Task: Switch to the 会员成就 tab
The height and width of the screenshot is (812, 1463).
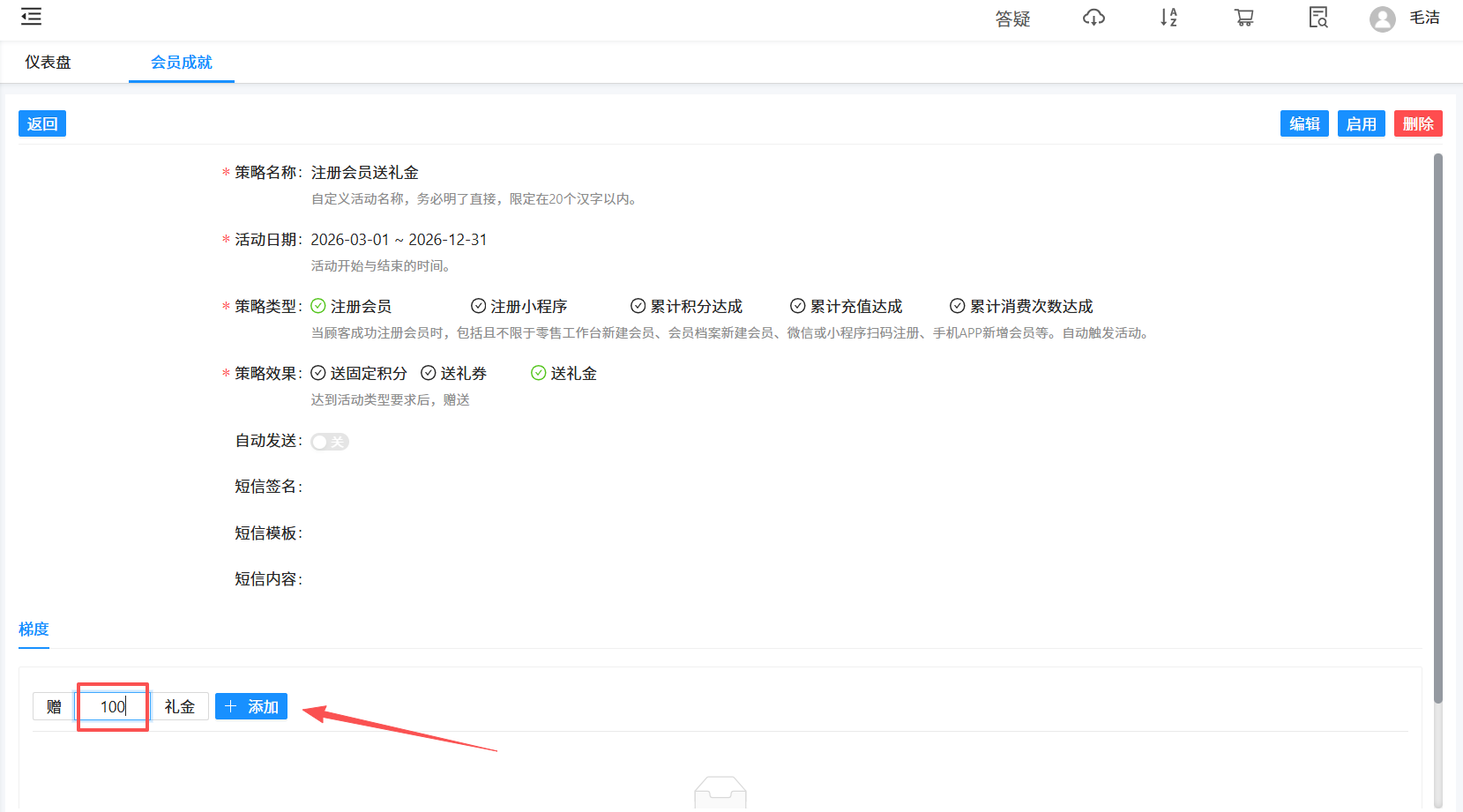Action: pyautogui.click(x=181, y=62)
